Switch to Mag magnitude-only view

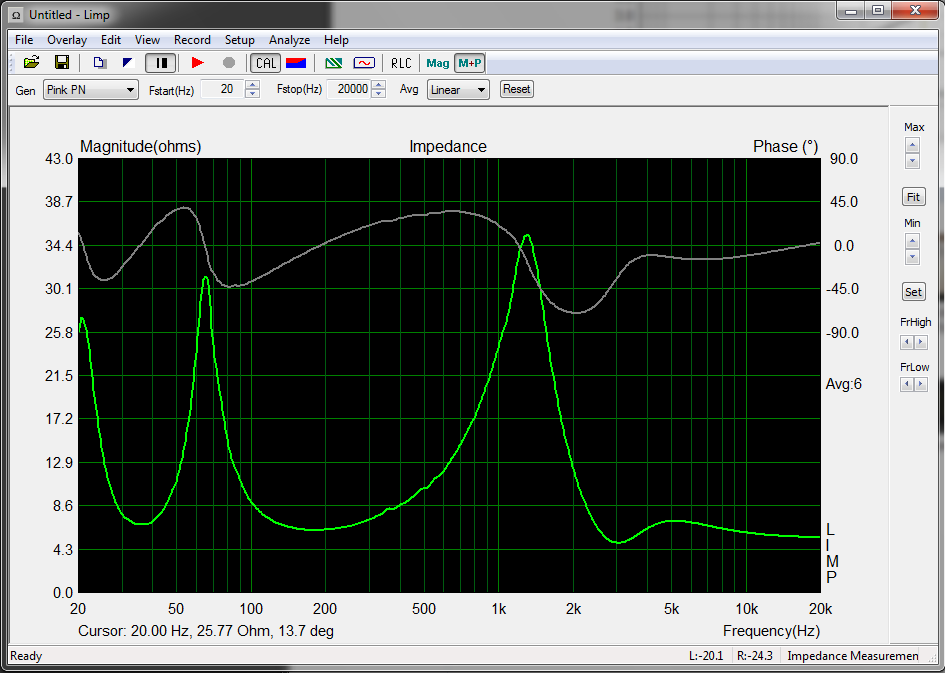coord(438,63)
